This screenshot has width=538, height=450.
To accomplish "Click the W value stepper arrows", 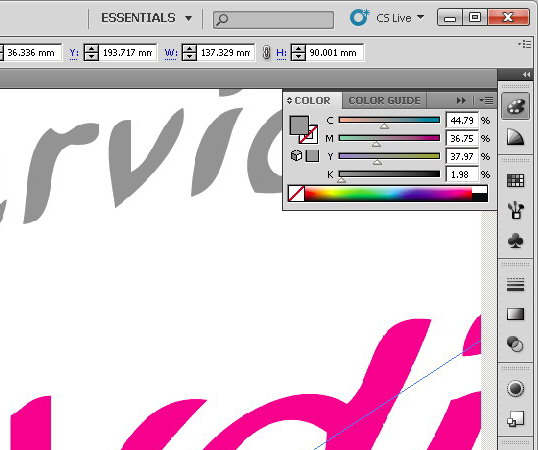I will [x=189, y=52].
